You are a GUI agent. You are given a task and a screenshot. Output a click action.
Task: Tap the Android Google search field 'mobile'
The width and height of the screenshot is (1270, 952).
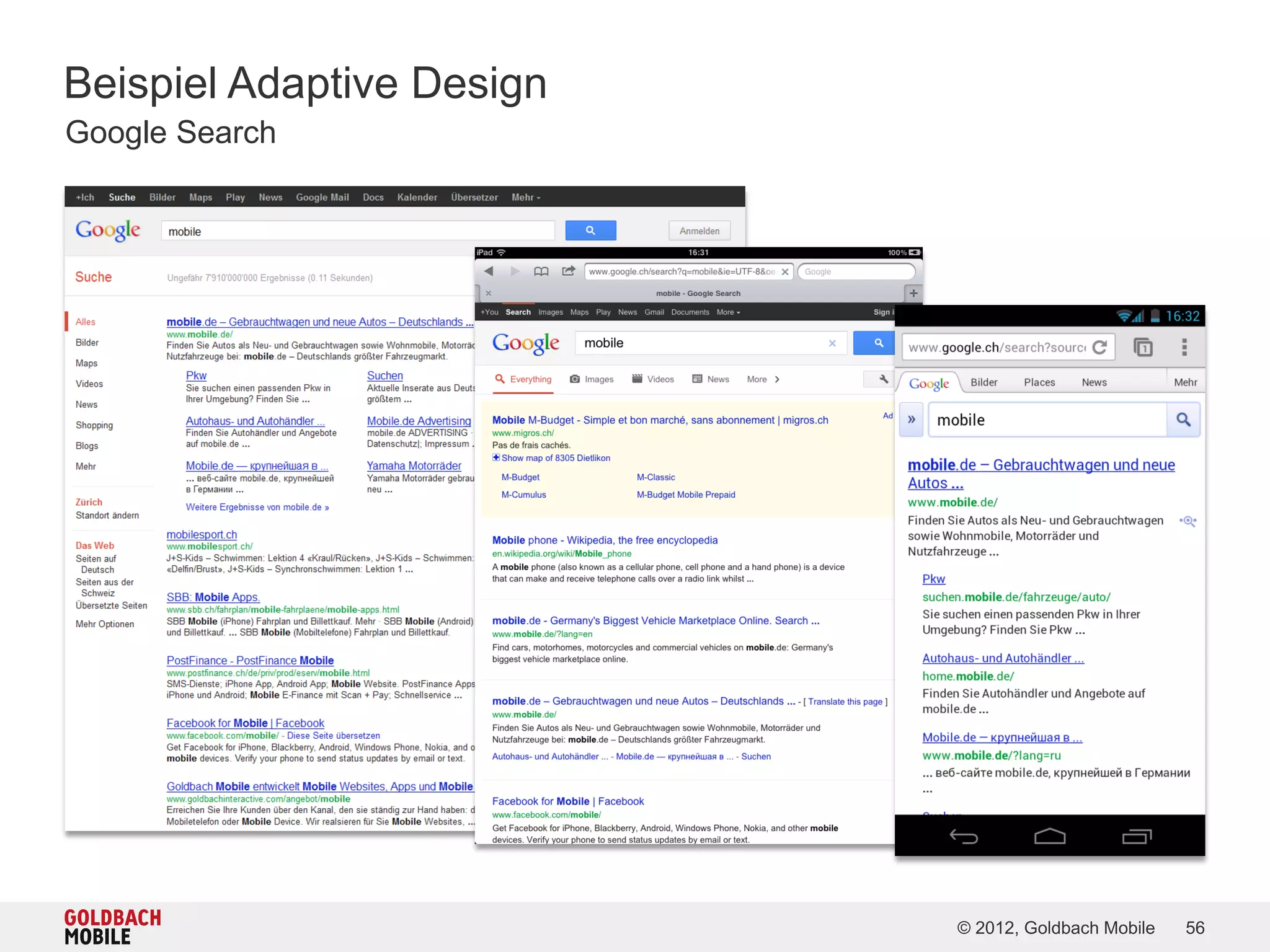(1047, 420)
